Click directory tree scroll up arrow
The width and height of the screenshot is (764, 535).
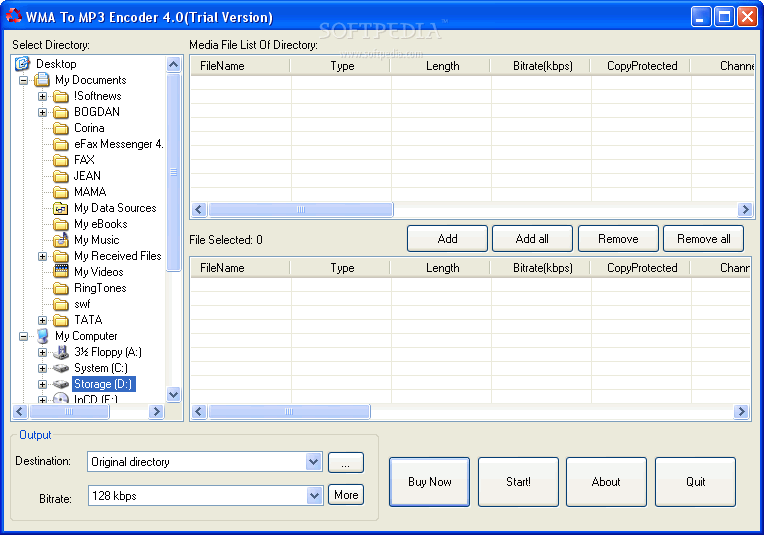click(x=173, y=64)
